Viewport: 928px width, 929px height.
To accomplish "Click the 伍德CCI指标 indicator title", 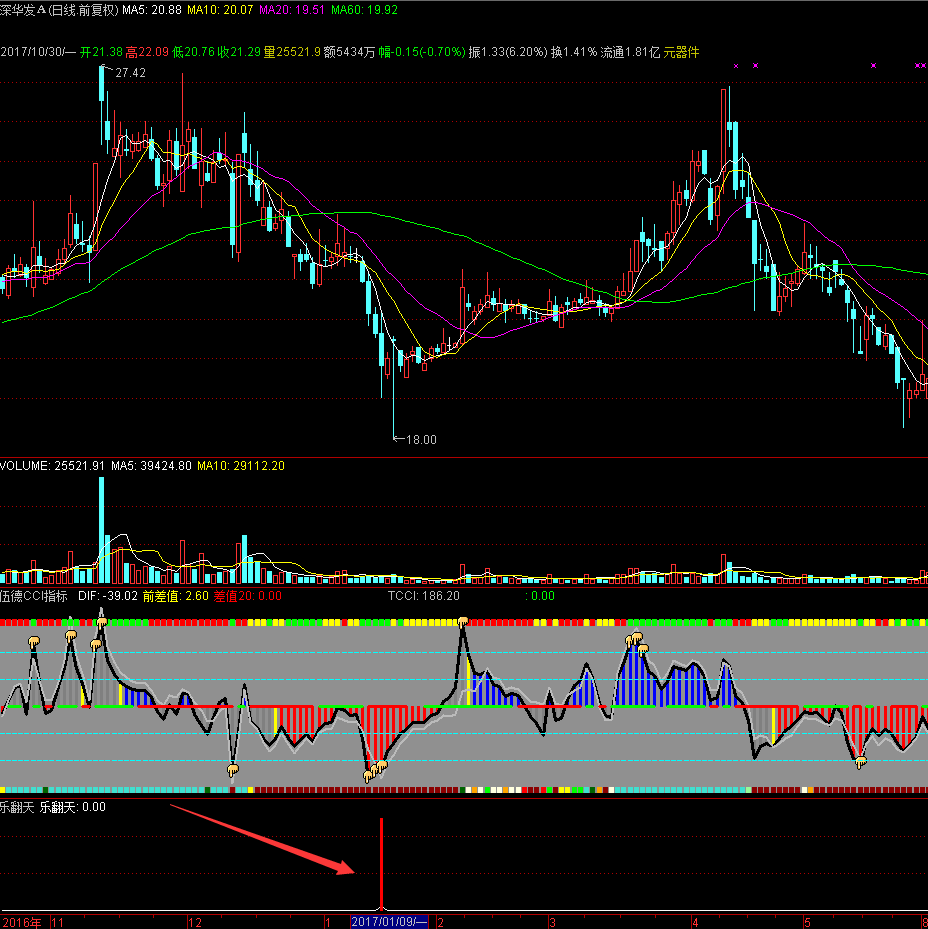I will pyautogui.click(x=34, y=596).
